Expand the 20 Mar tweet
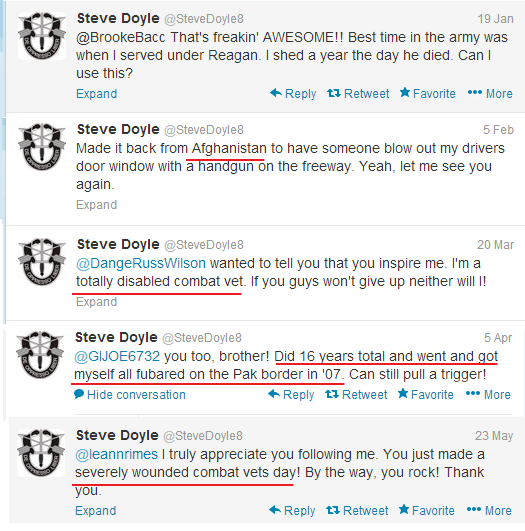This screenshot has width=525, height=531. pos(97,301)
